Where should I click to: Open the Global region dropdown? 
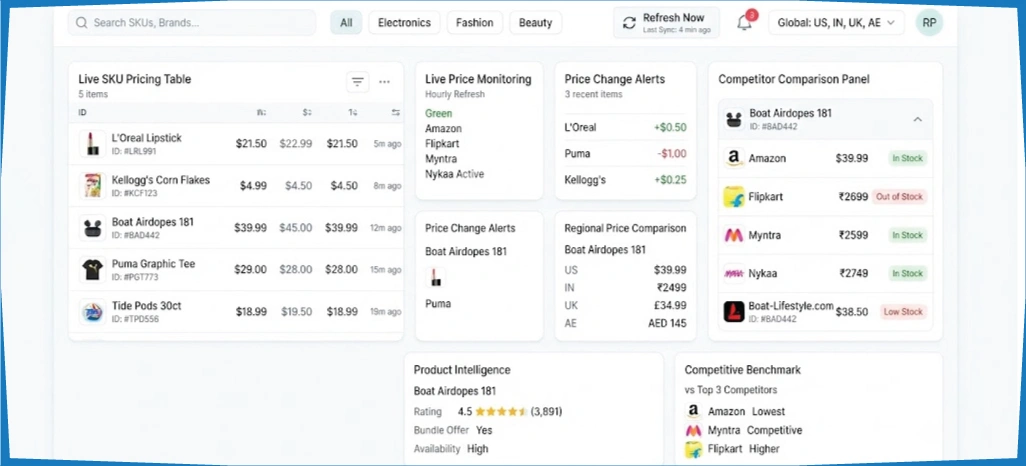pyautogui.click(x=836, y=23)
